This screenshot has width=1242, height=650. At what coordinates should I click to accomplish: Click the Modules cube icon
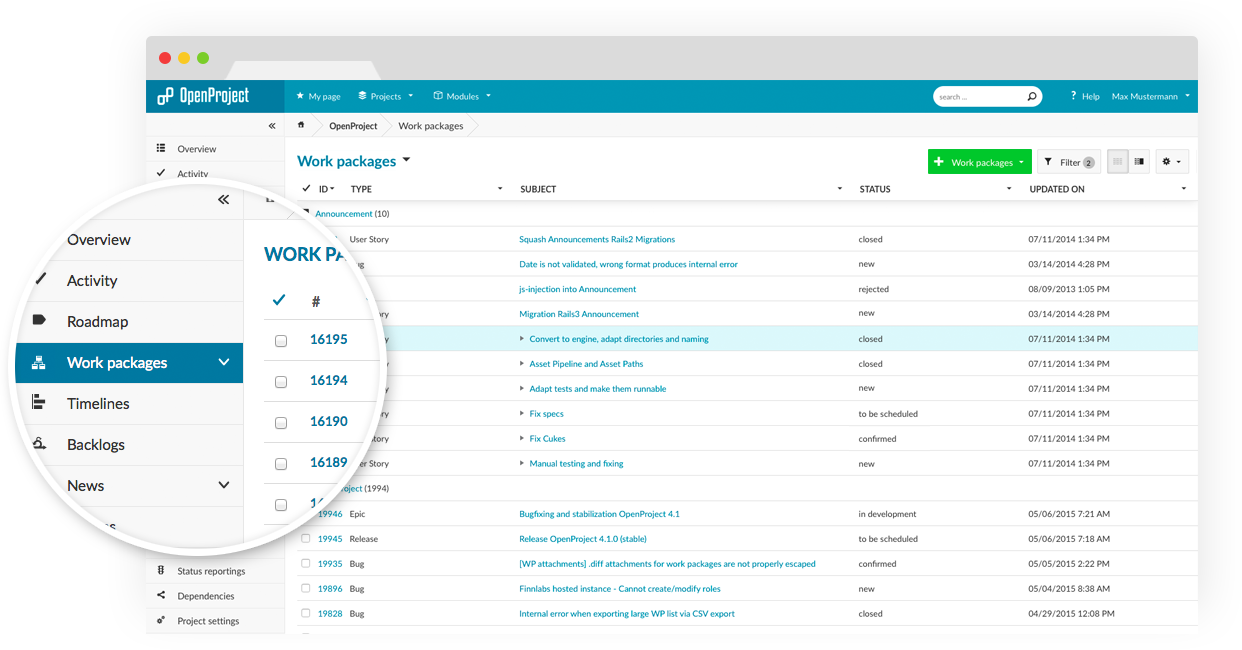tap(438, 96)
